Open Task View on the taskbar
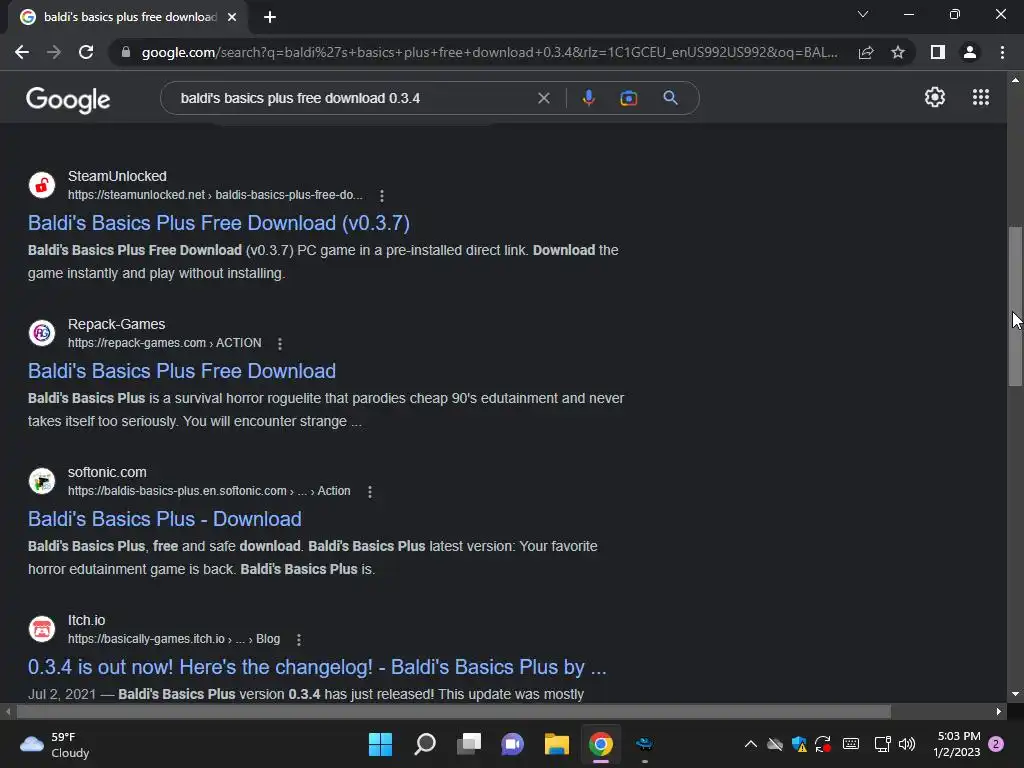This screenshot has width=1024, height=768. click(x=469, y=744)
